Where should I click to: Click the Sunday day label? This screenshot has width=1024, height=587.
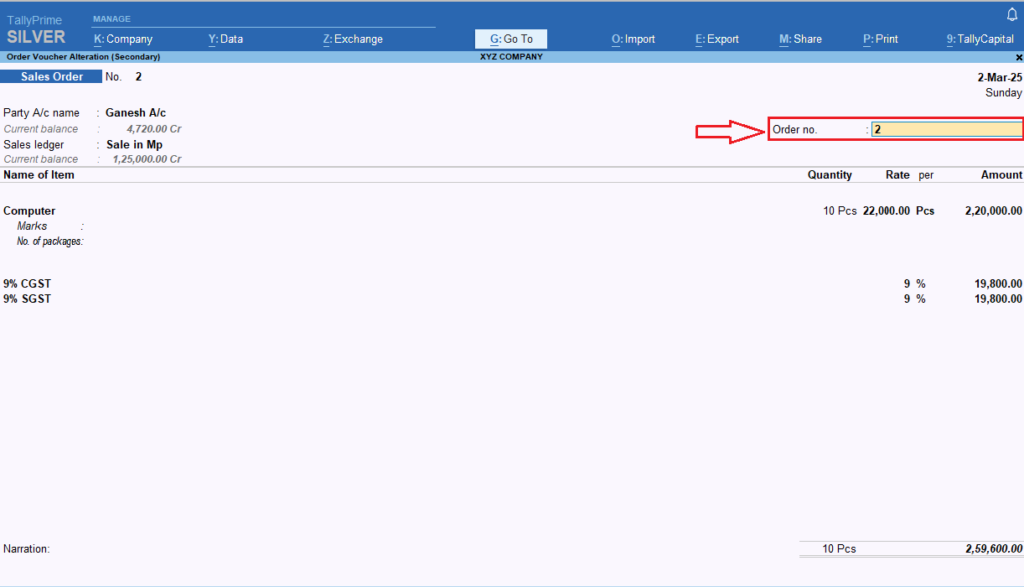(x=1003, y=93)
